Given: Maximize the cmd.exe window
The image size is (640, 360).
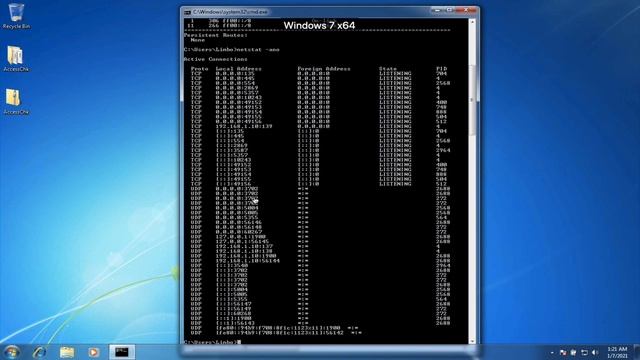Looking at the screenshot, I should click(x=449, y=10).
